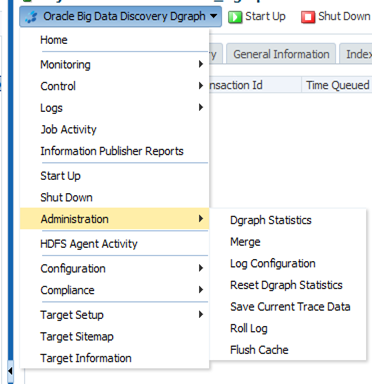Choose the Control menu entry
Viewport: 372px width, 384px height.
[114, 86]
